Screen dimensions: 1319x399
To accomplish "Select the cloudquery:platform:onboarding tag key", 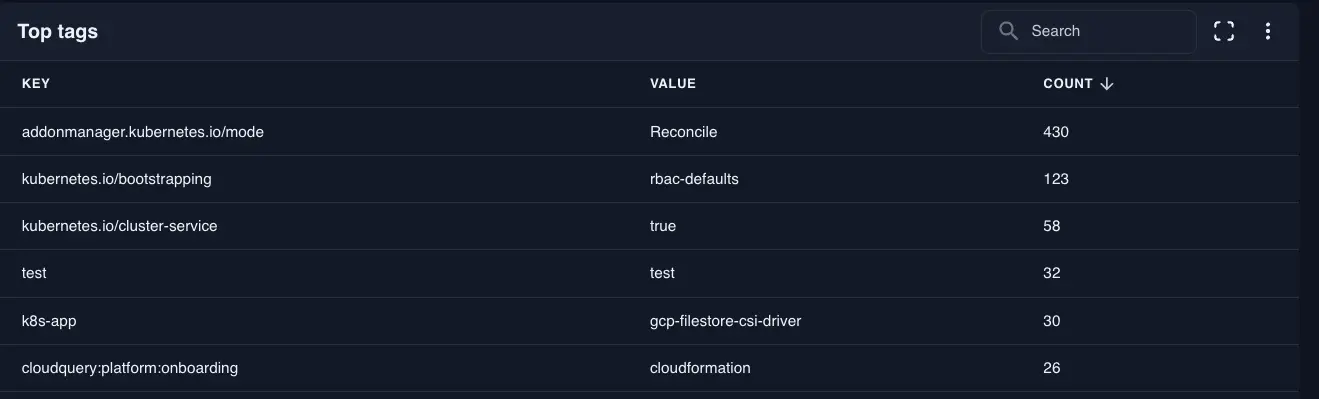I will point(130,368).
